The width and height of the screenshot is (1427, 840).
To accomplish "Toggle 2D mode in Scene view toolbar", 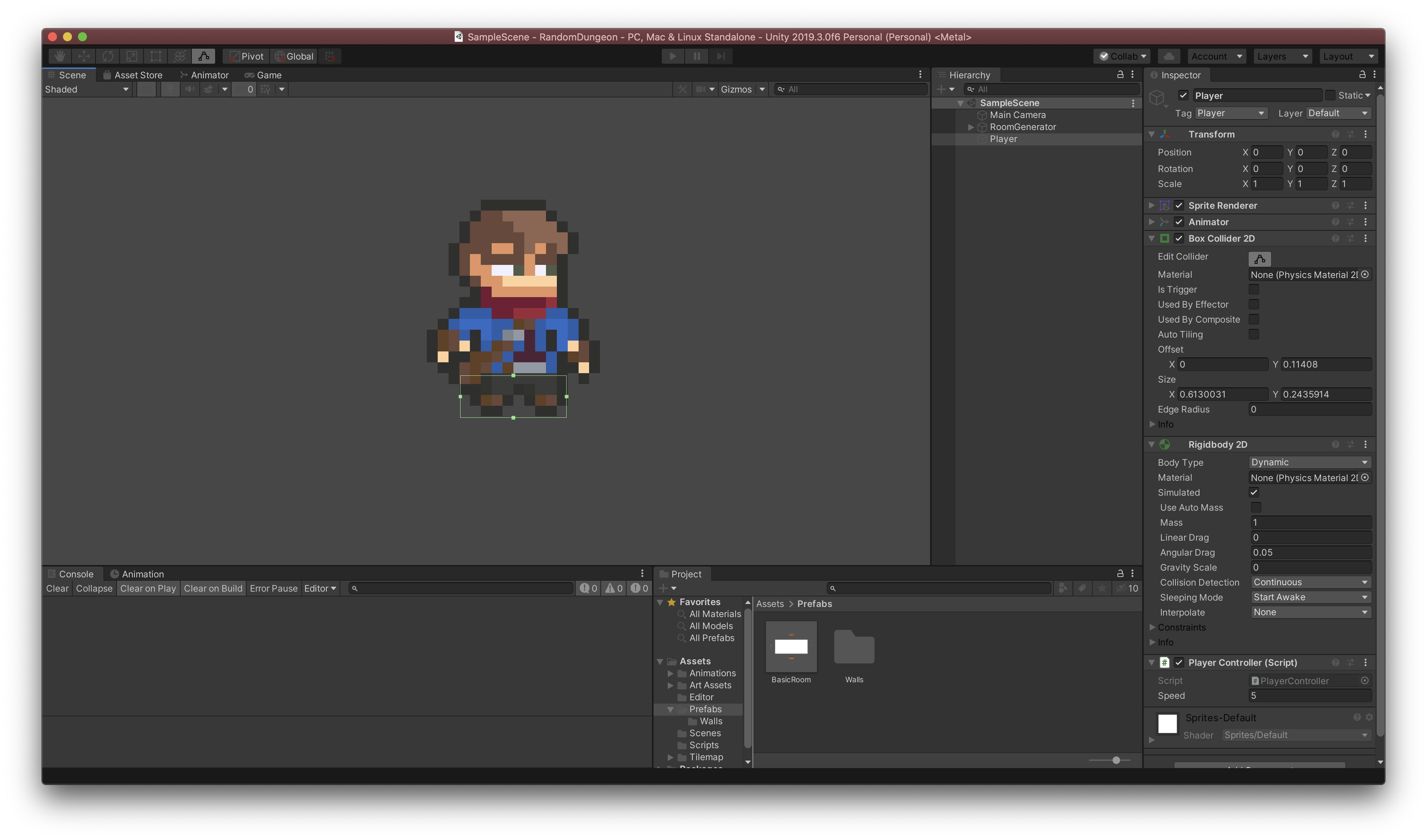I will coord(147,90).
